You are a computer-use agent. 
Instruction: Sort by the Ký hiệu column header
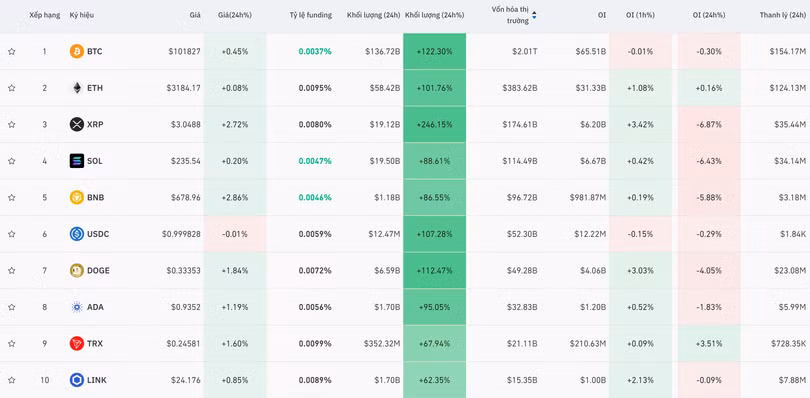[x=82, y=15]
